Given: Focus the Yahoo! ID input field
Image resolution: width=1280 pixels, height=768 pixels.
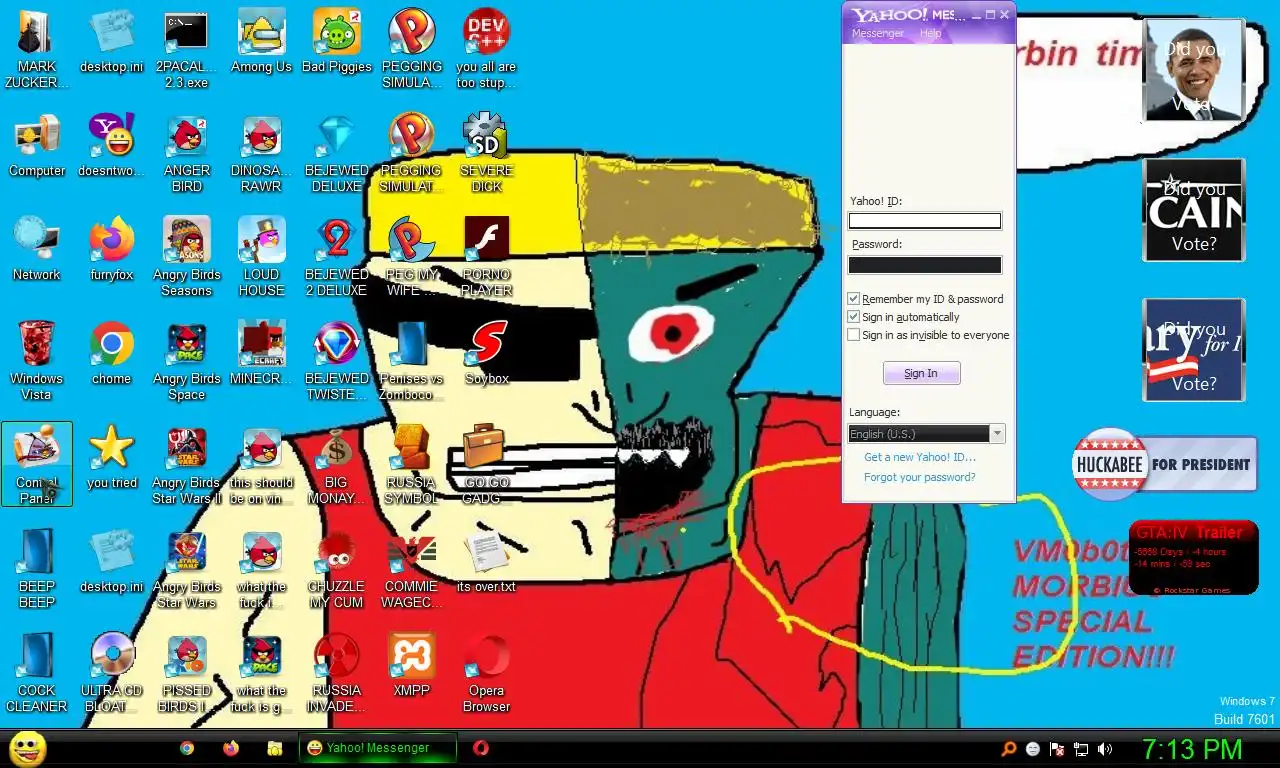Looking at the screenshot, I should tap(924, 221).
